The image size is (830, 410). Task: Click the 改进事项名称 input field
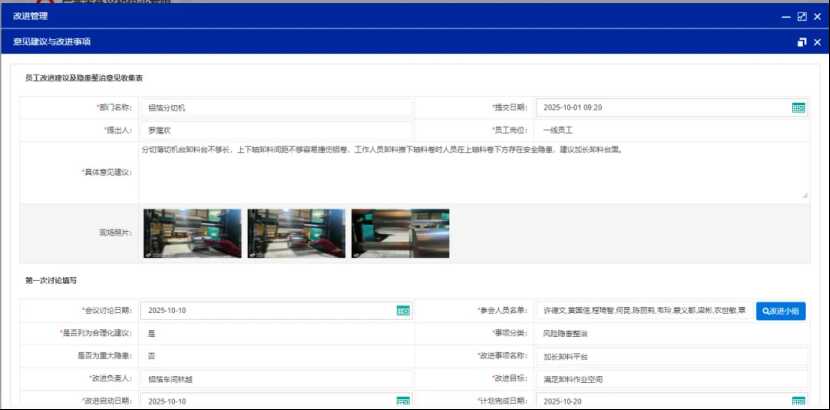(x=672, y=355)
